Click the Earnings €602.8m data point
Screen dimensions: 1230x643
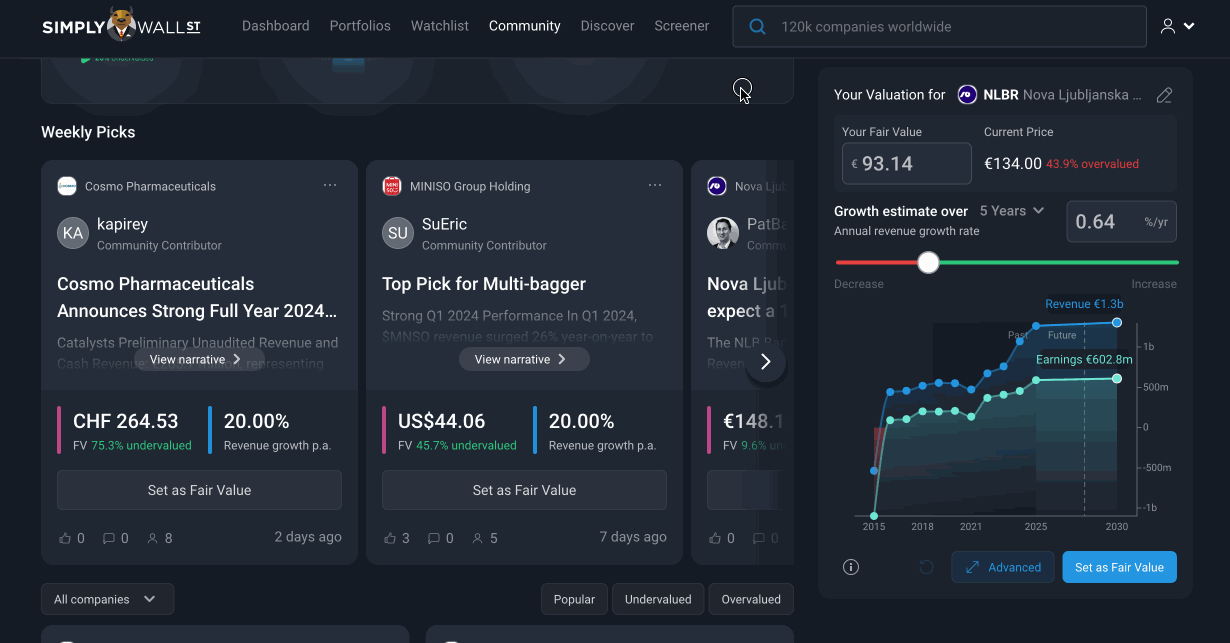pyautogui.click(x=1117, y=378)
